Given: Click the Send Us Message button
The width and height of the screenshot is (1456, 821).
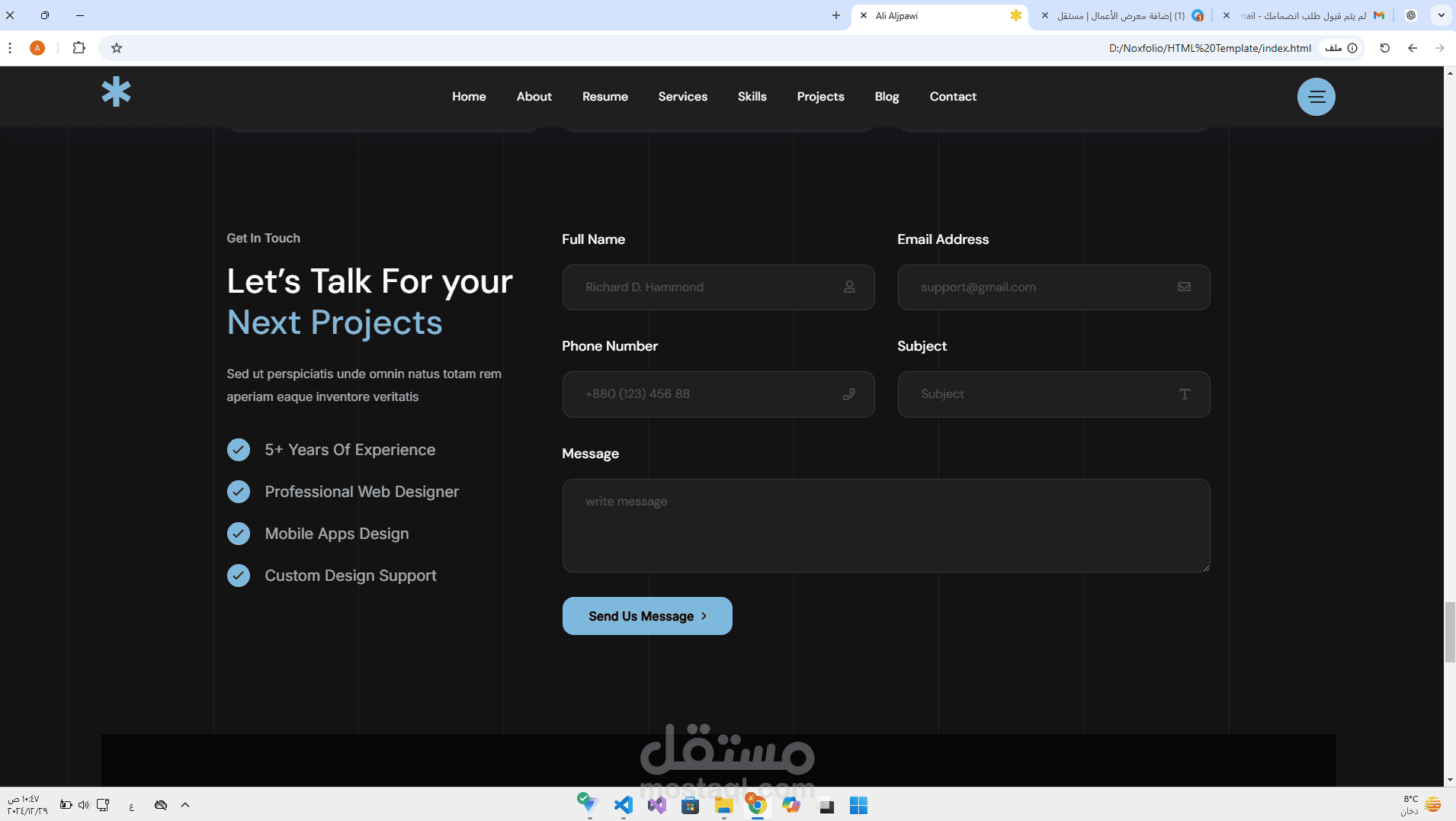Looking at the screenshot, I should click(647, 616).
